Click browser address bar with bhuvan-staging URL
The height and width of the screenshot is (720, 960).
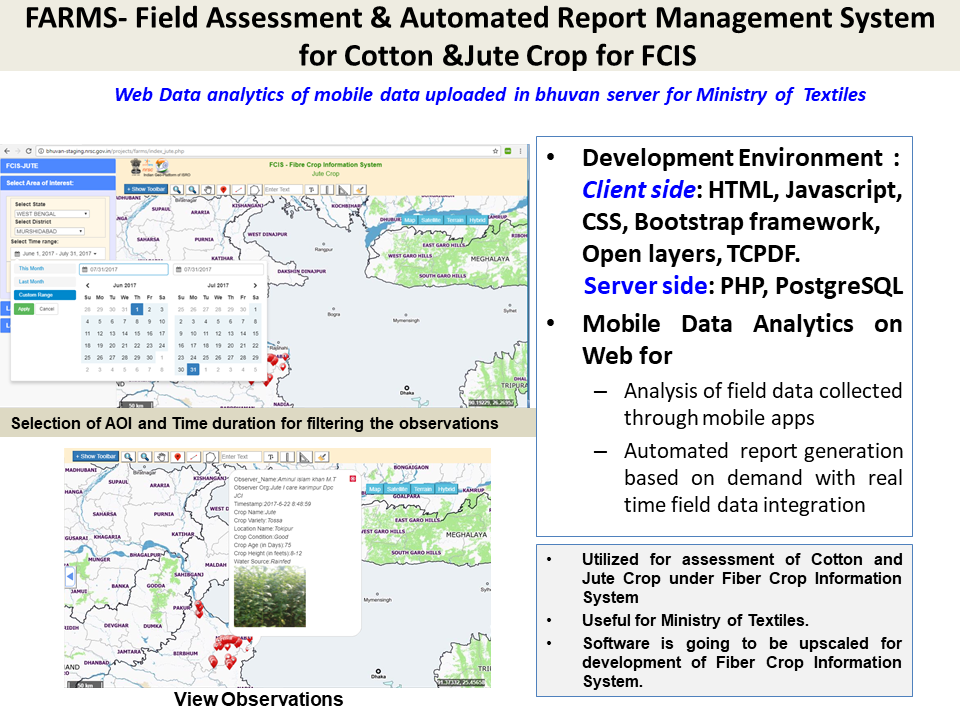pos(268,151)
